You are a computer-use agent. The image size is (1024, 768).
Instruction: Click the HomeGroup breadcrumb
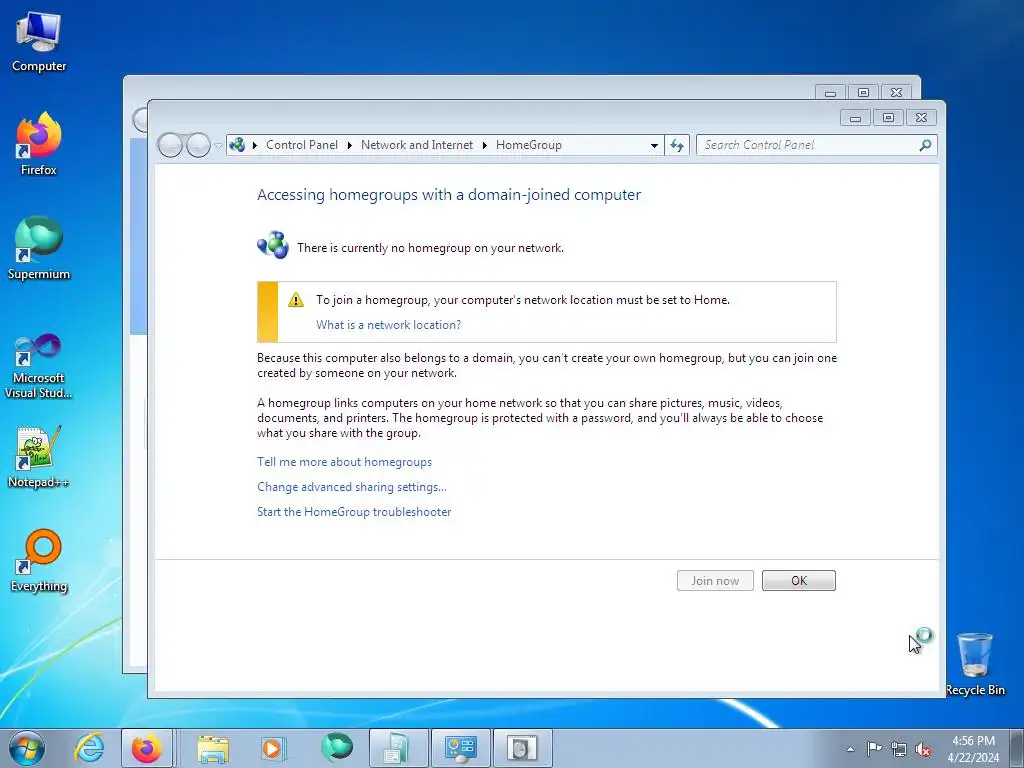[x=528, y=145]
